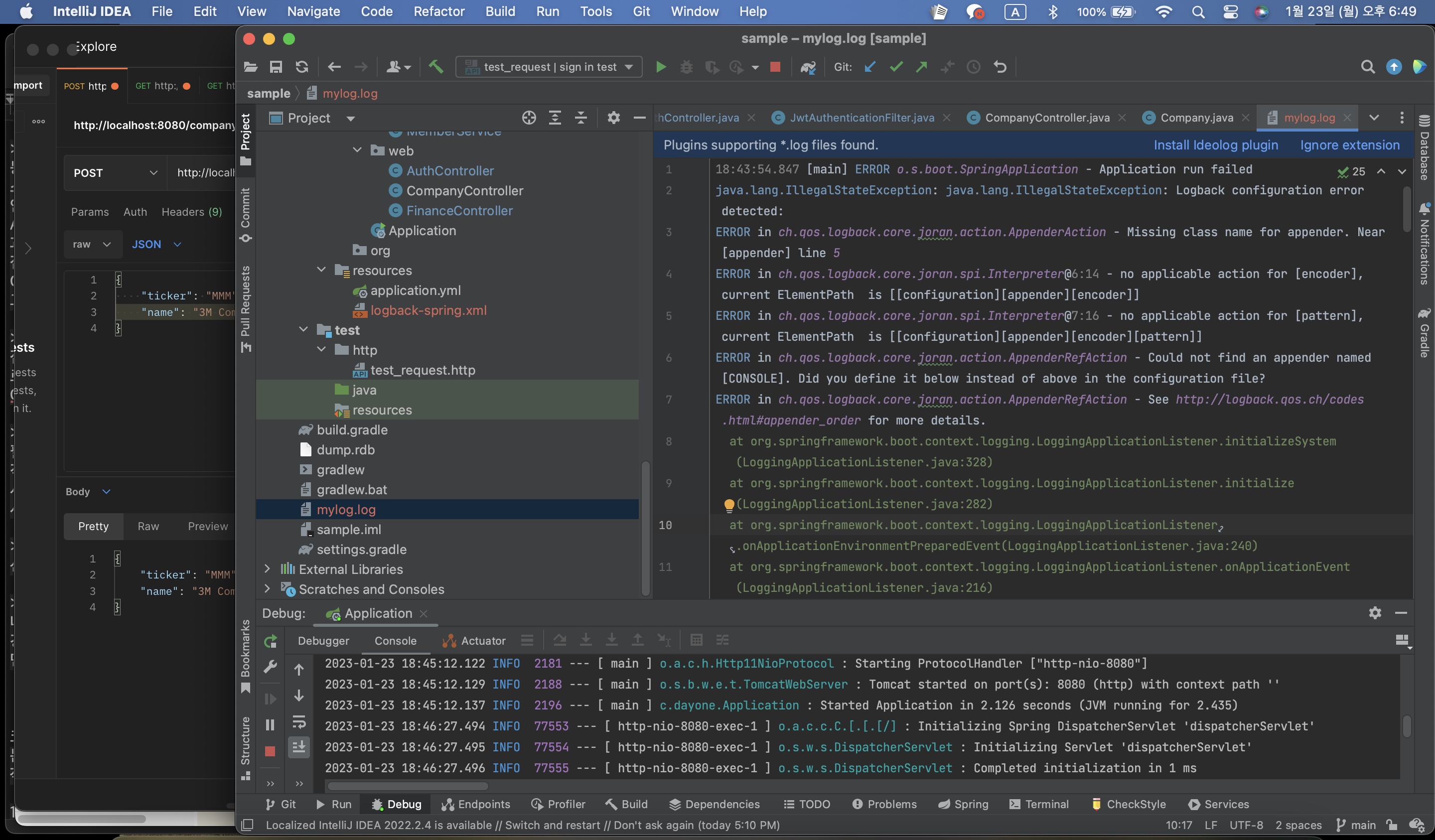Click Git rollback icon in toolbar
Image resolution: width=1435 pixels, height=840 pixels.
click(x=1000, y=67)
